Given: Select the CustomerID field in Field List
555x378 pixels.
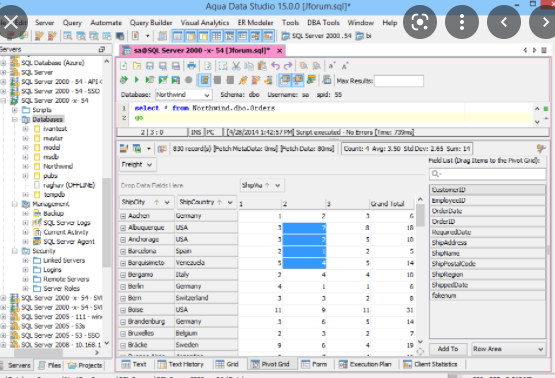Looking at the screenshot, I should coord(488,190).
